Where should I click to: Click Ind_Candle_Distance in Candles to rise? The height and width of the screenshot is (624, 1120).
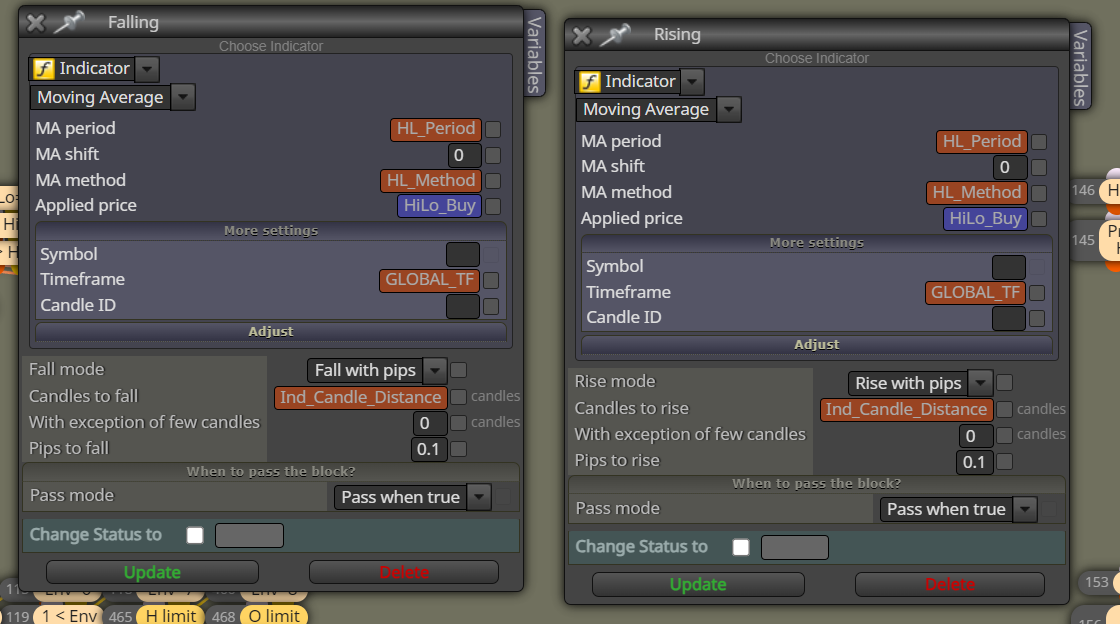(906, 410)
